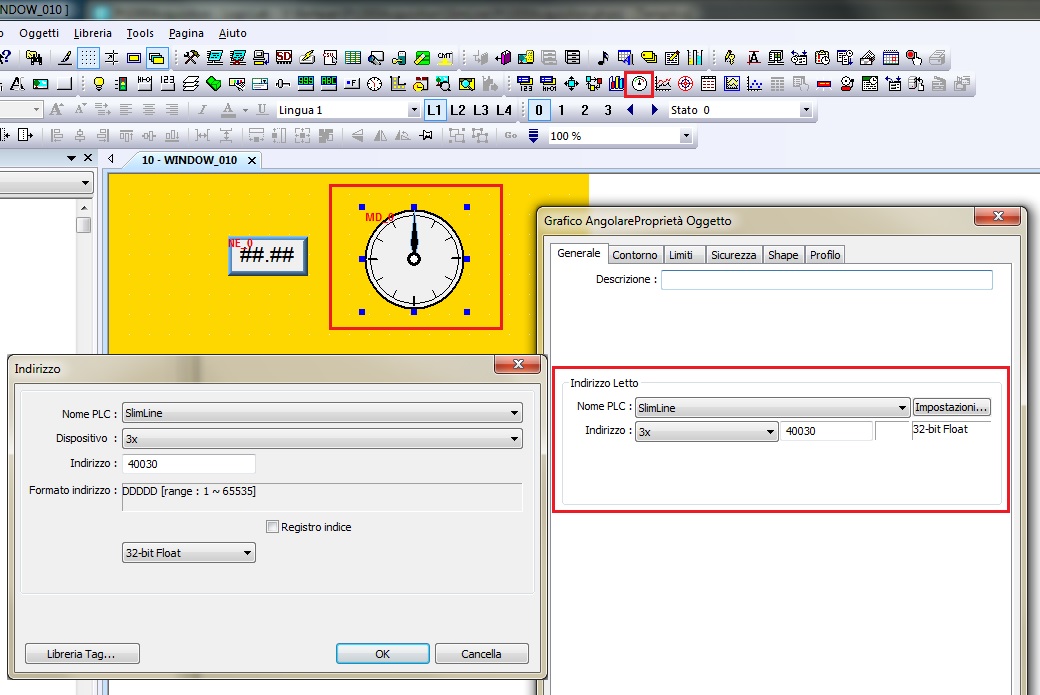The image size is (1040, 695).
Task: Open the 32-bit Float data type dropdown
Action: coord(189,552)
